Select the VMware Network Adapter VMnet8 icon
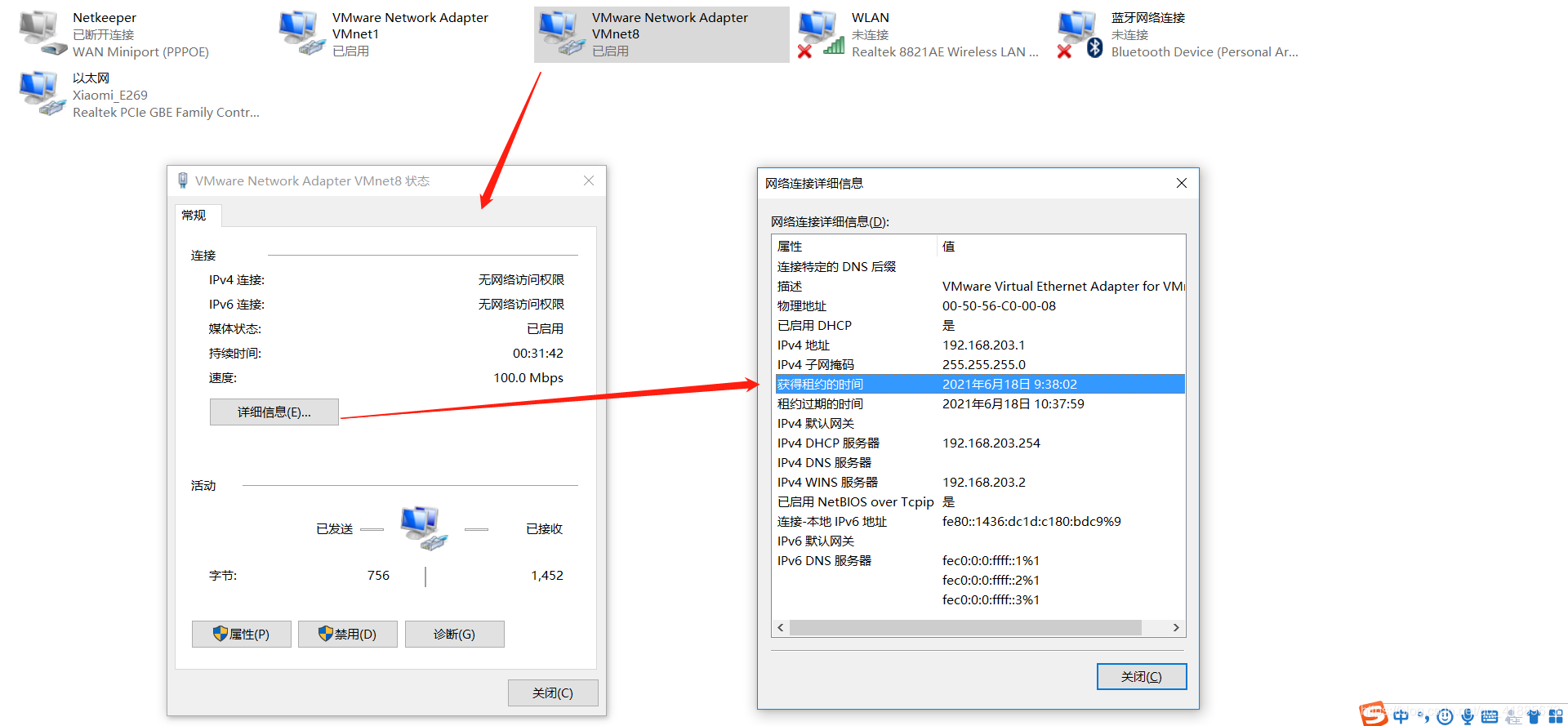Viewport: 1568px width, 726px height. [x=562, y=33]
